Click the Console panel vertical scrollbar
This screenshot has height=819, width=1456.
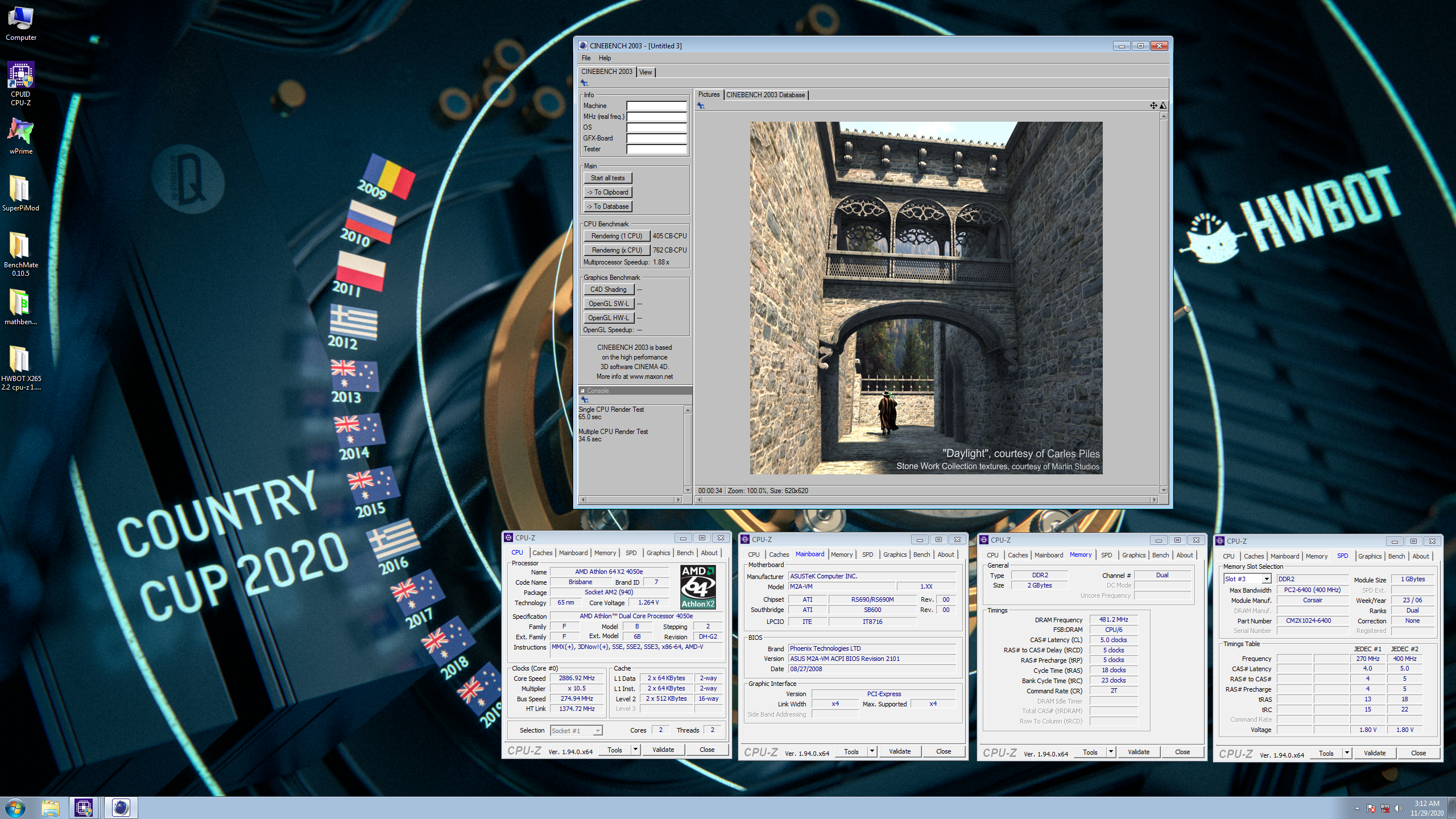(688, 450)
